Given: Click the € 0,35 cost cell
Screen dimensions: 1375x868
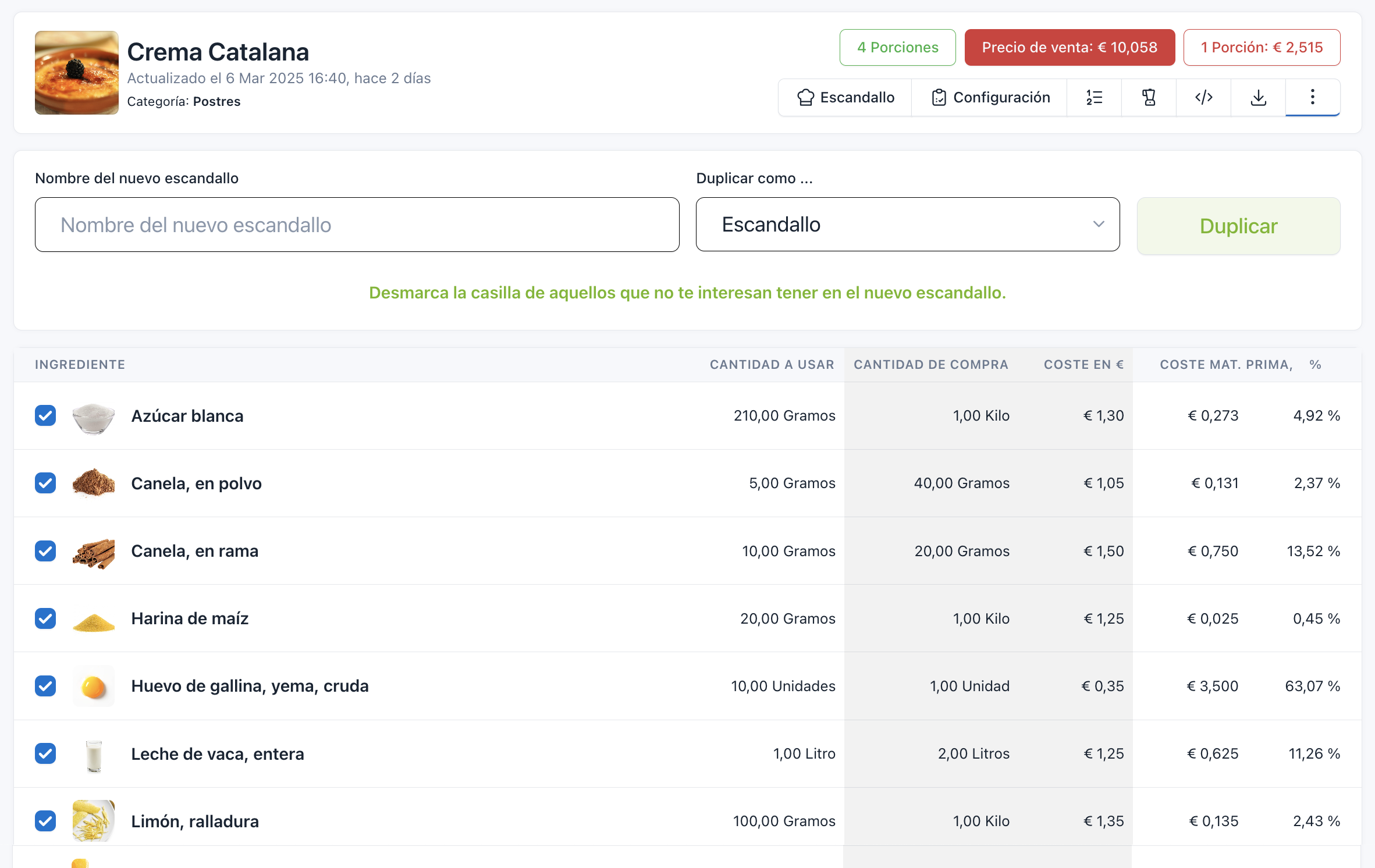Looking at the screenshot, I should pyautogui.click(x=1102, y=686).
